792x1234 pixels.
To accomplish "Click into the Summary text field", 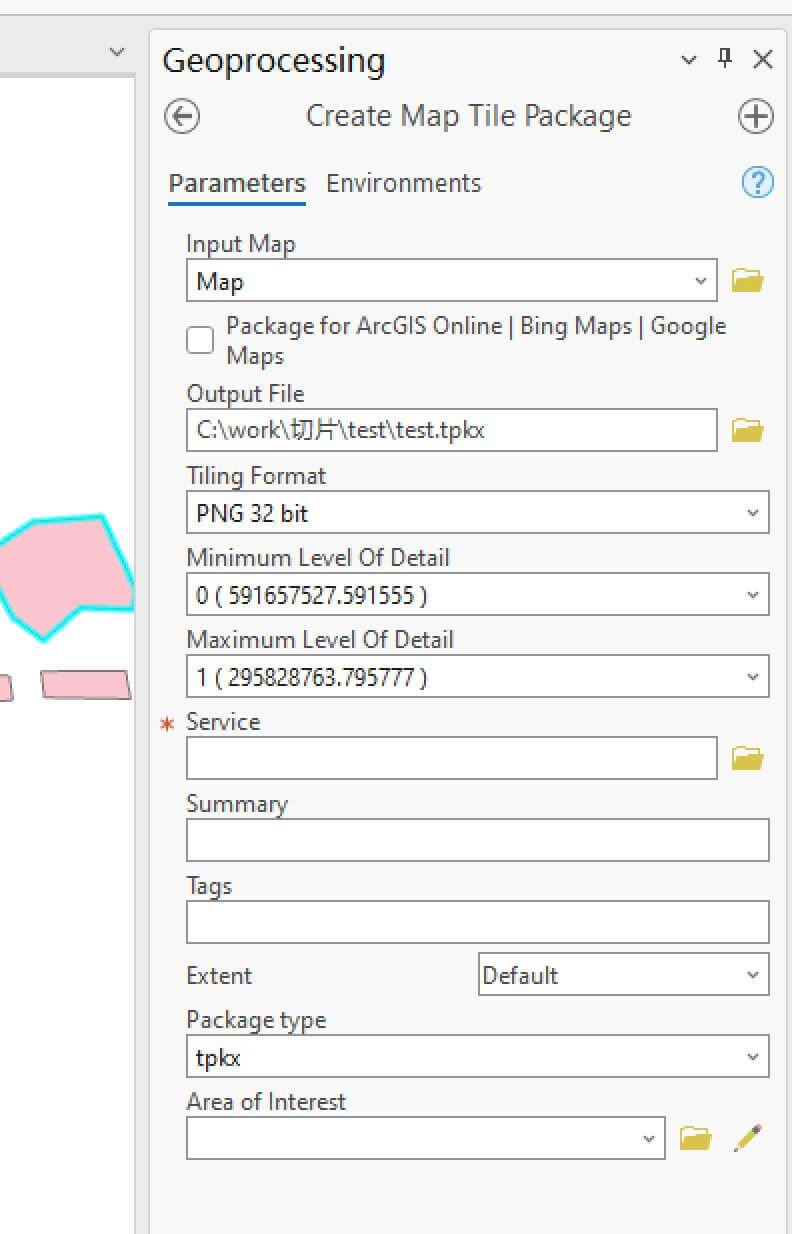I will [x=477, y=841].
